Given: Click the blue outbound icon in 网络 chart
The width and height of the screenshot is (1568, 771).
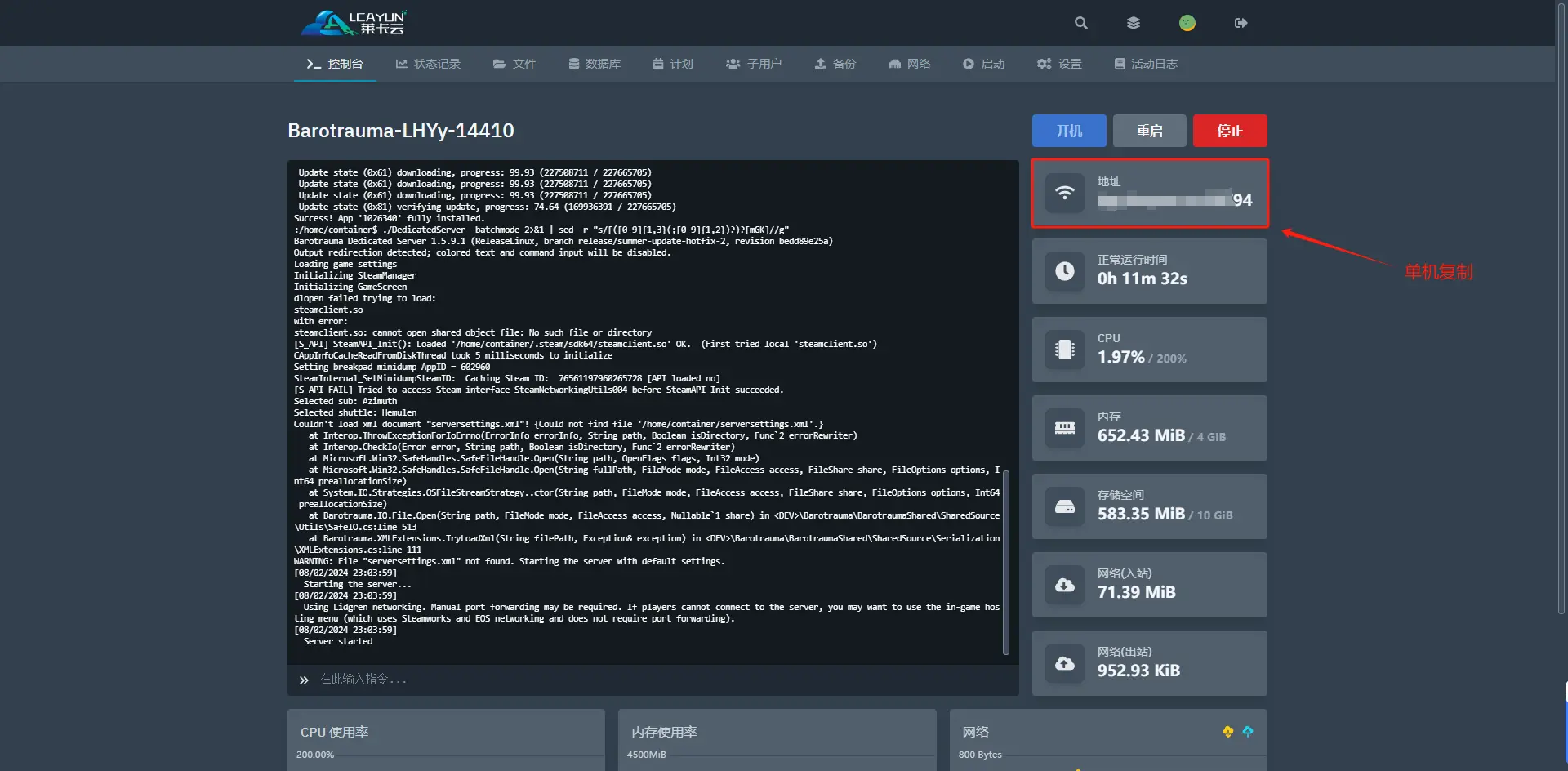Looking at the screenshot, I should coord(1248,732).
